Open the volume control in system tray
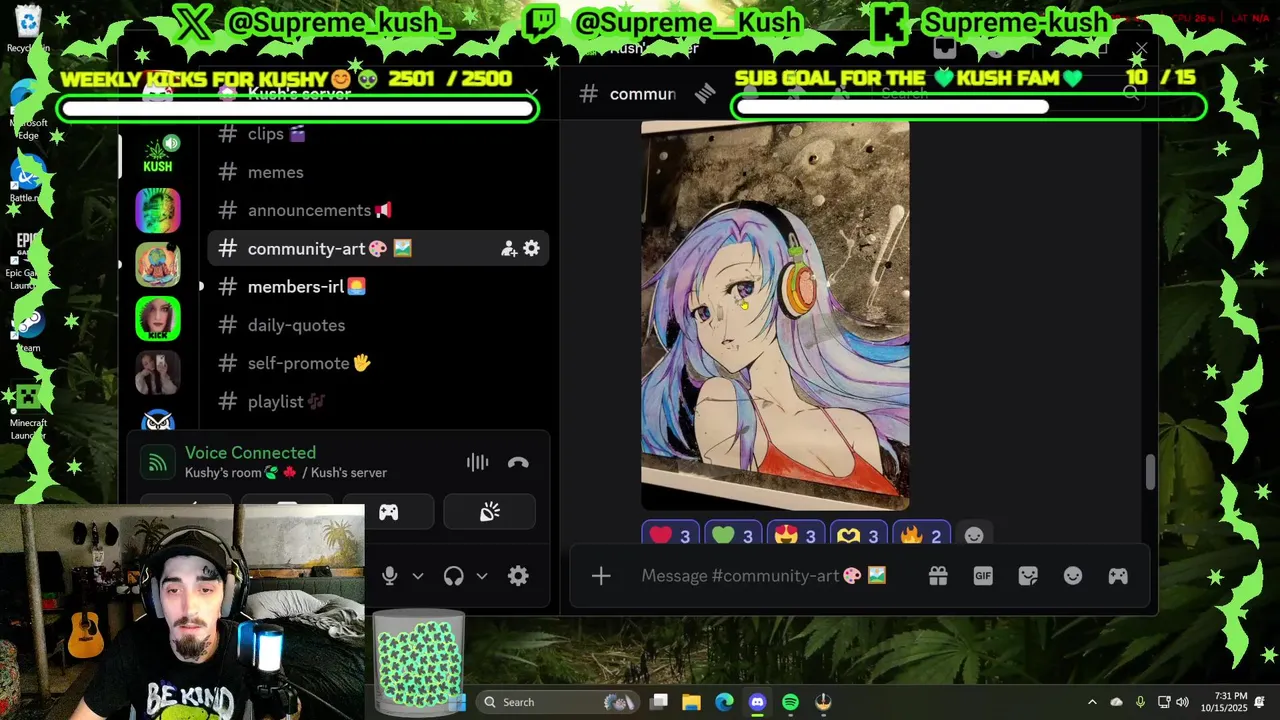 (x=1183, y=702)
